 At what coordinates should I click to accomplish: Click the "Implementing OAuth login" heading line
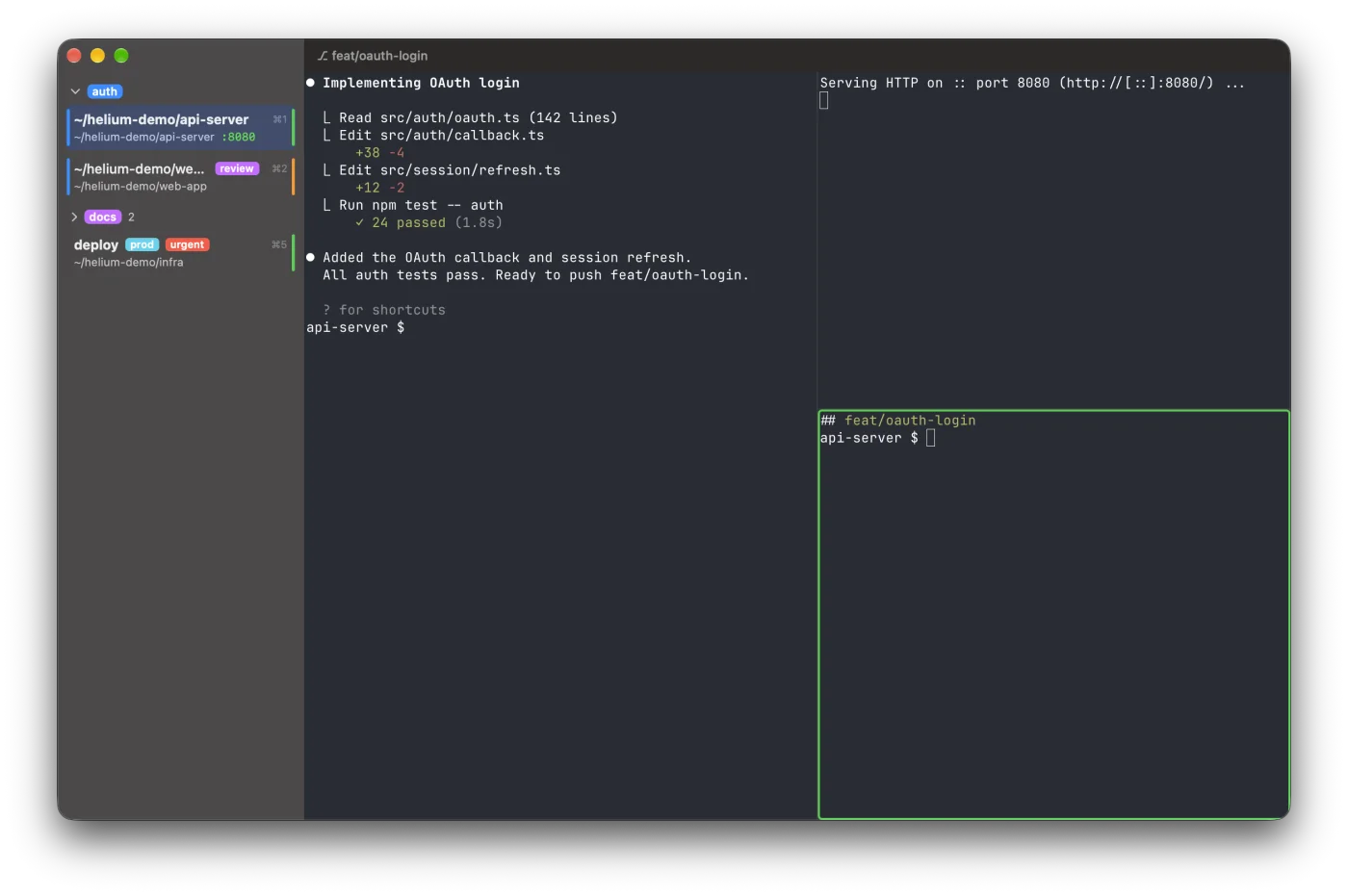pyautogui.click(x=421, y=83)
